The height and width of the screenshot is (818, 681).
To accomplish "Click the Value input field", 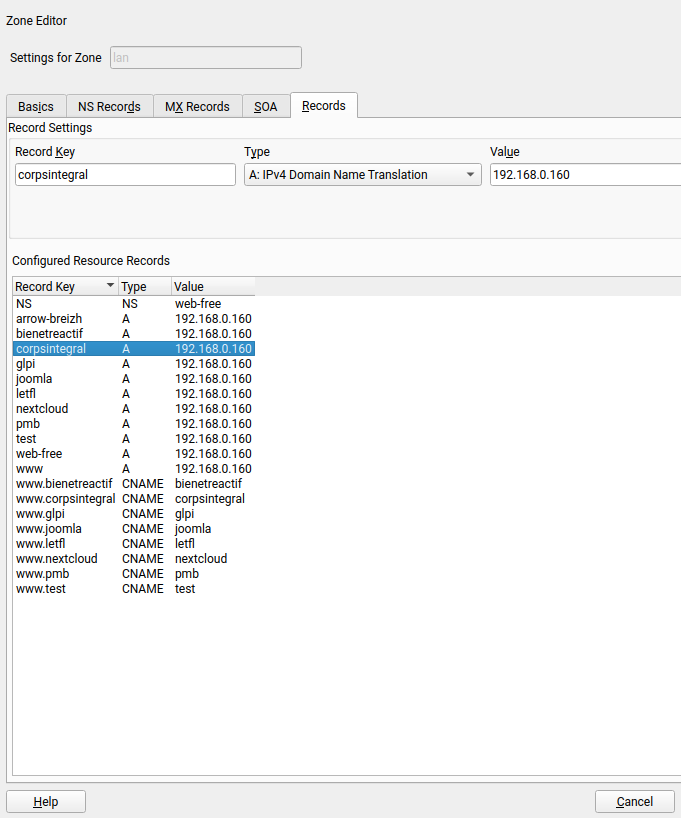I will 586,175.
